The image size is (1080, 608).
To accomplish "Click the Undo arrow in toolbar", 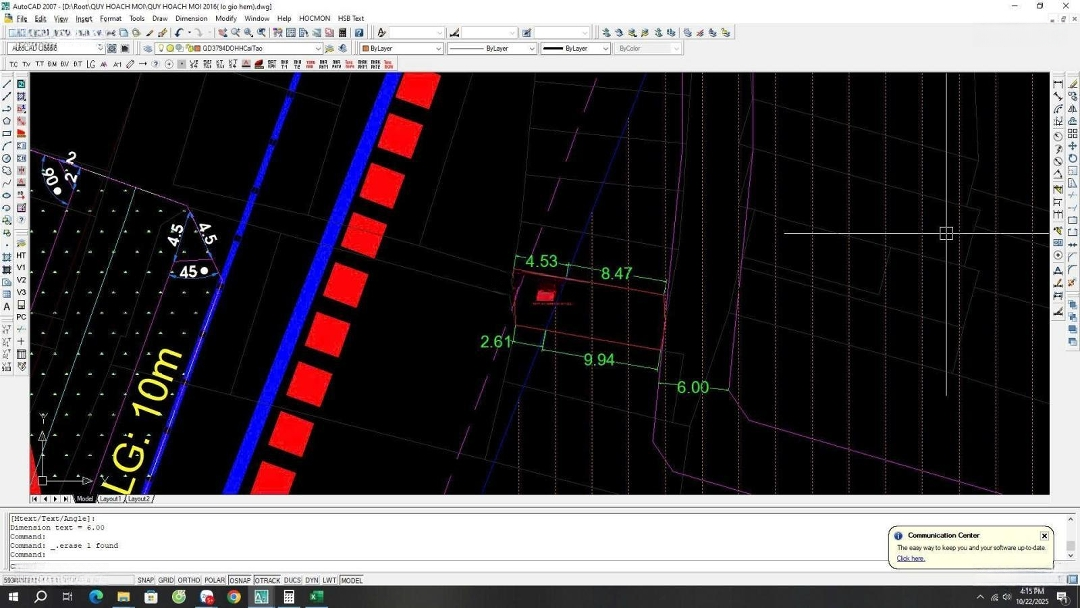I will pos(178,33).
